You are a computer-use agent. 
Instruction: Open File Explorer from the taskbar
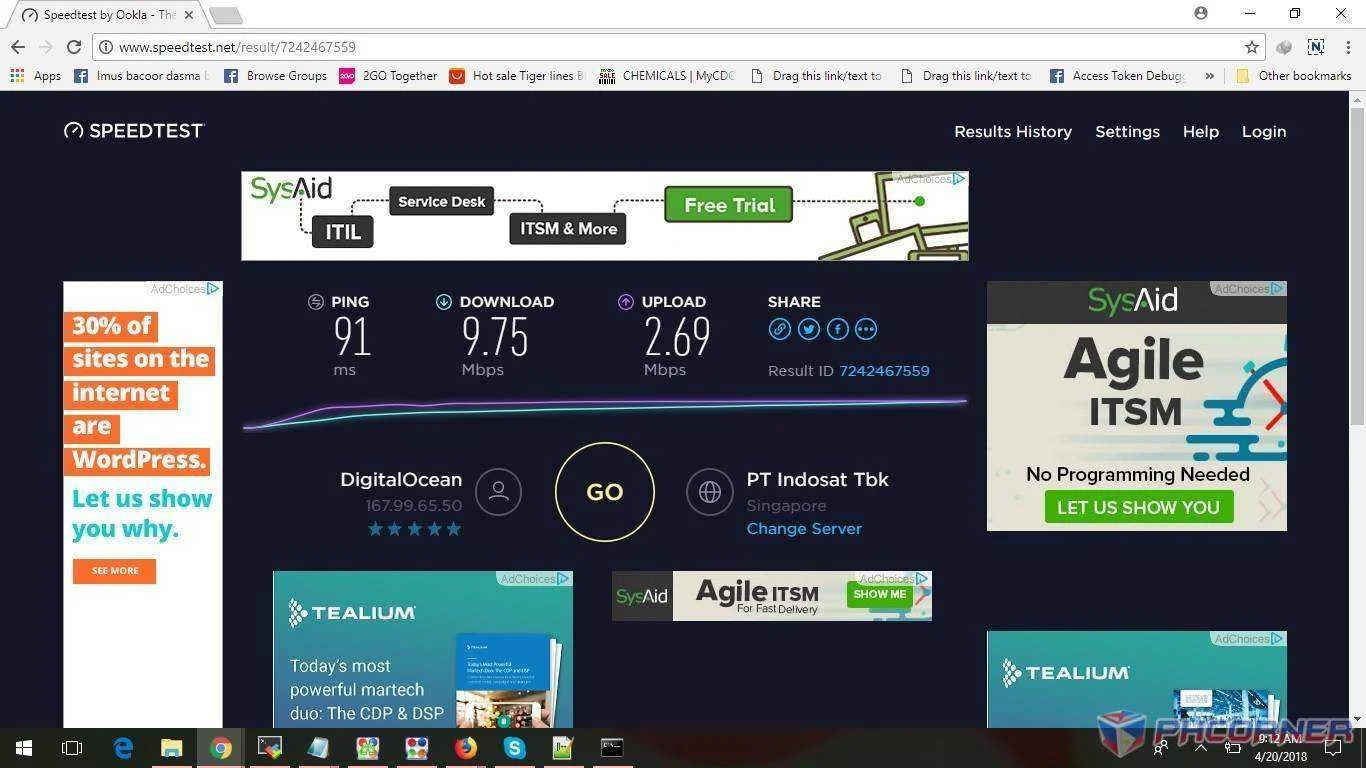(x=172, y=748)
